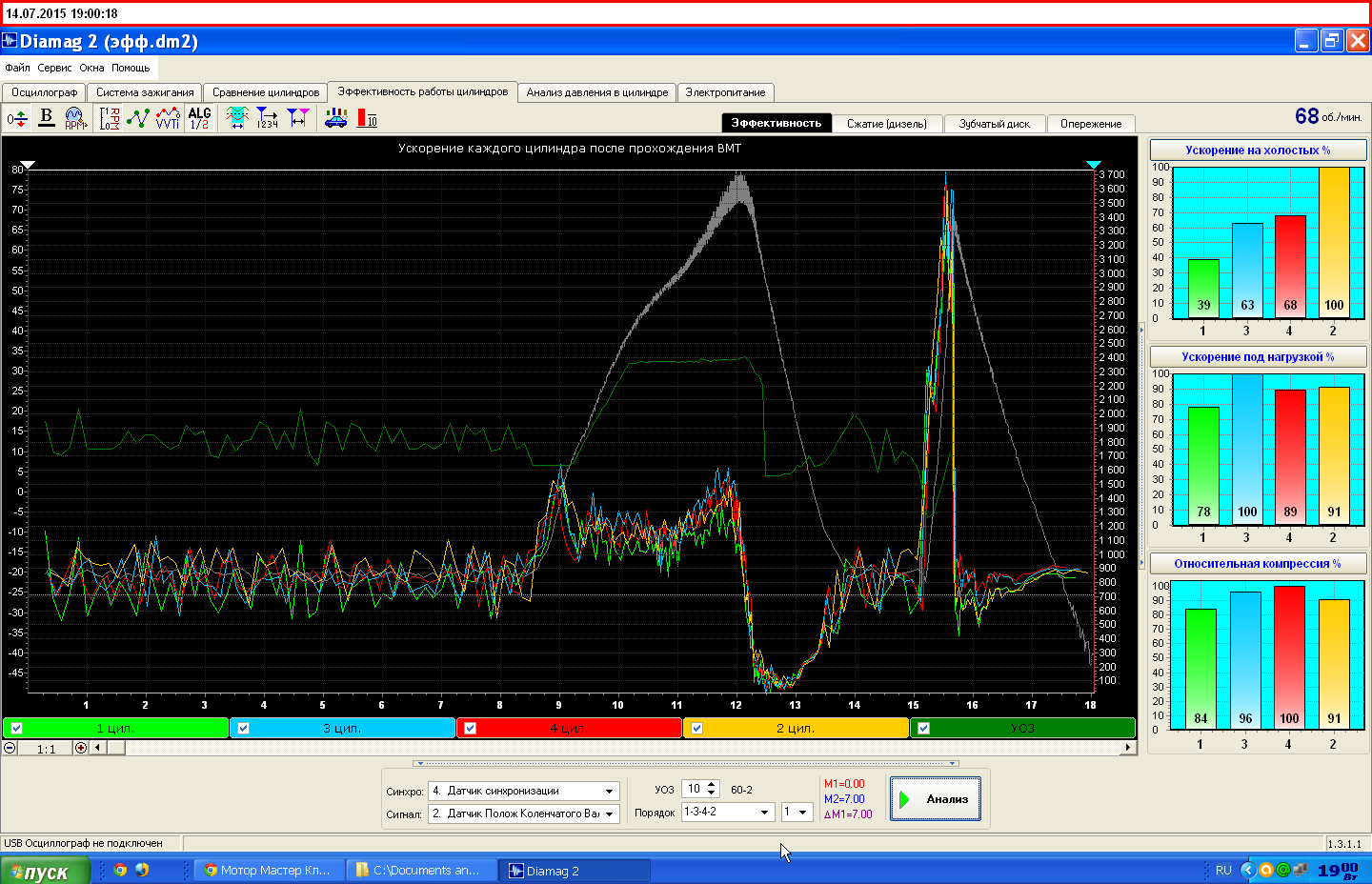Open the Сервис menu

(54, 68)
